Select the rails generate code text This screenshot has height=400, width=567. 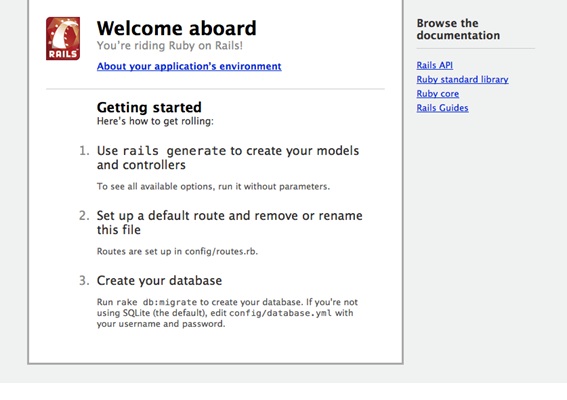tap(174, 151)
